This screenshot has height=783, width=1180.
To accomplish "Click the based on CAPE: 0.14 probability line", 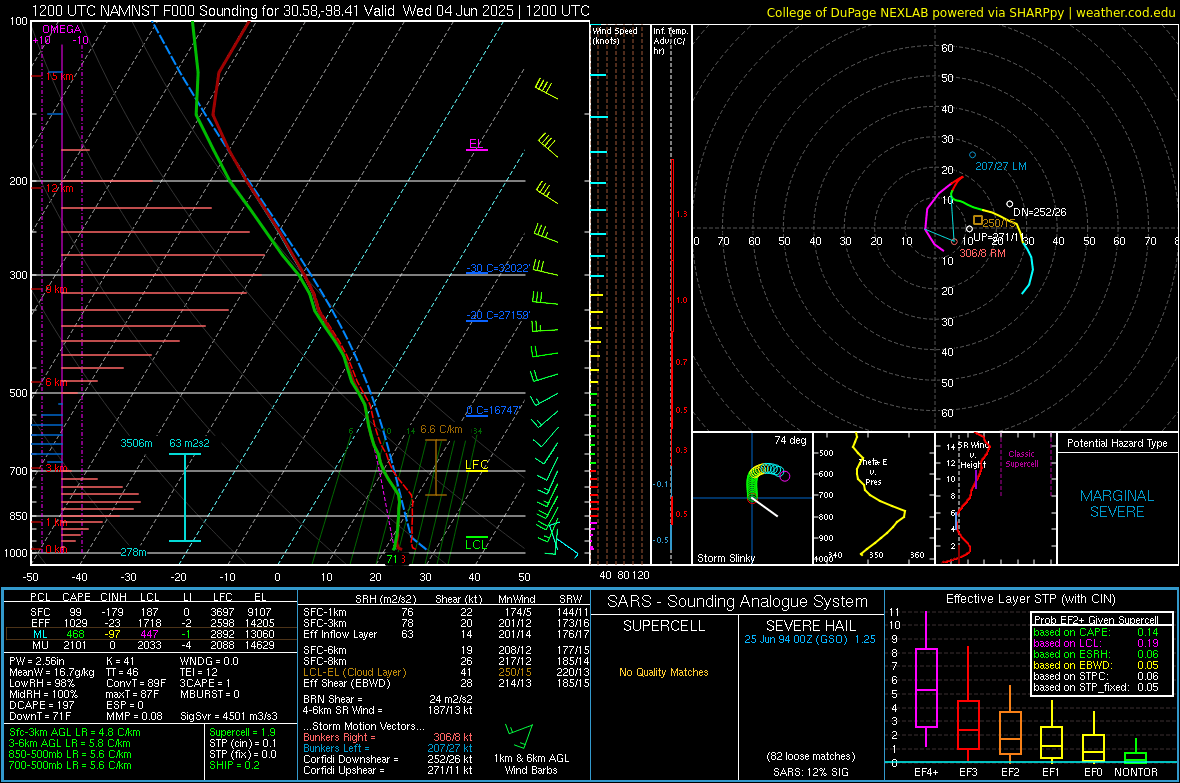I will [1096, 632].
